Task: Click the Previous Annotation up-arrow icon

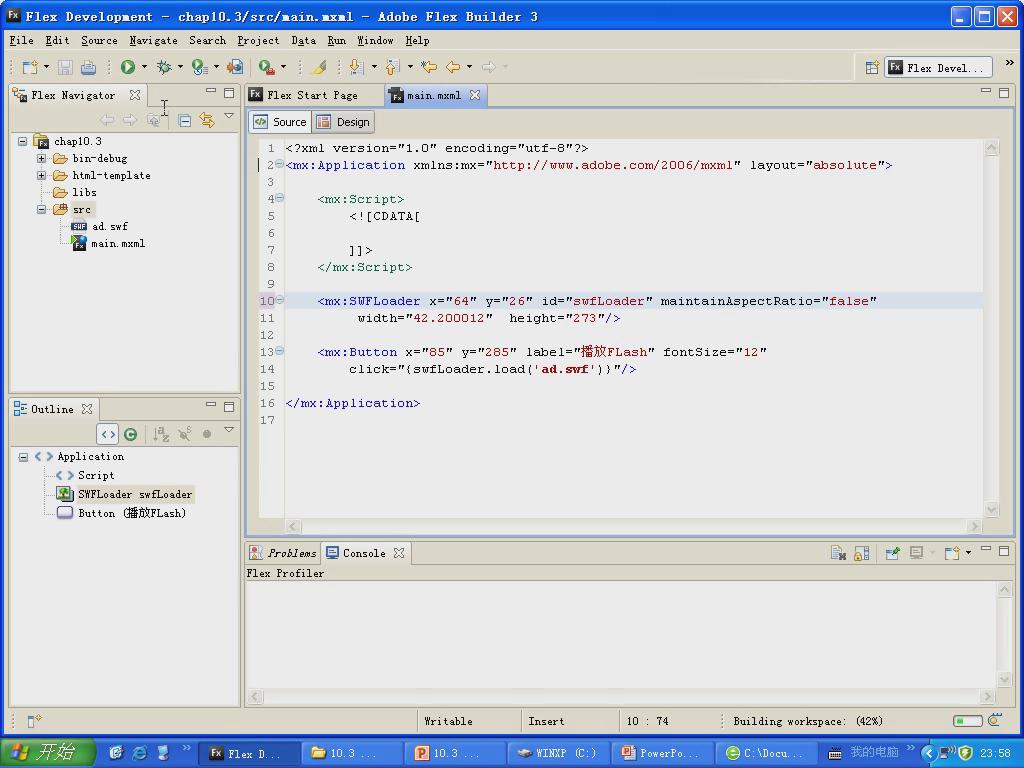Action: (x=392, y=67)
